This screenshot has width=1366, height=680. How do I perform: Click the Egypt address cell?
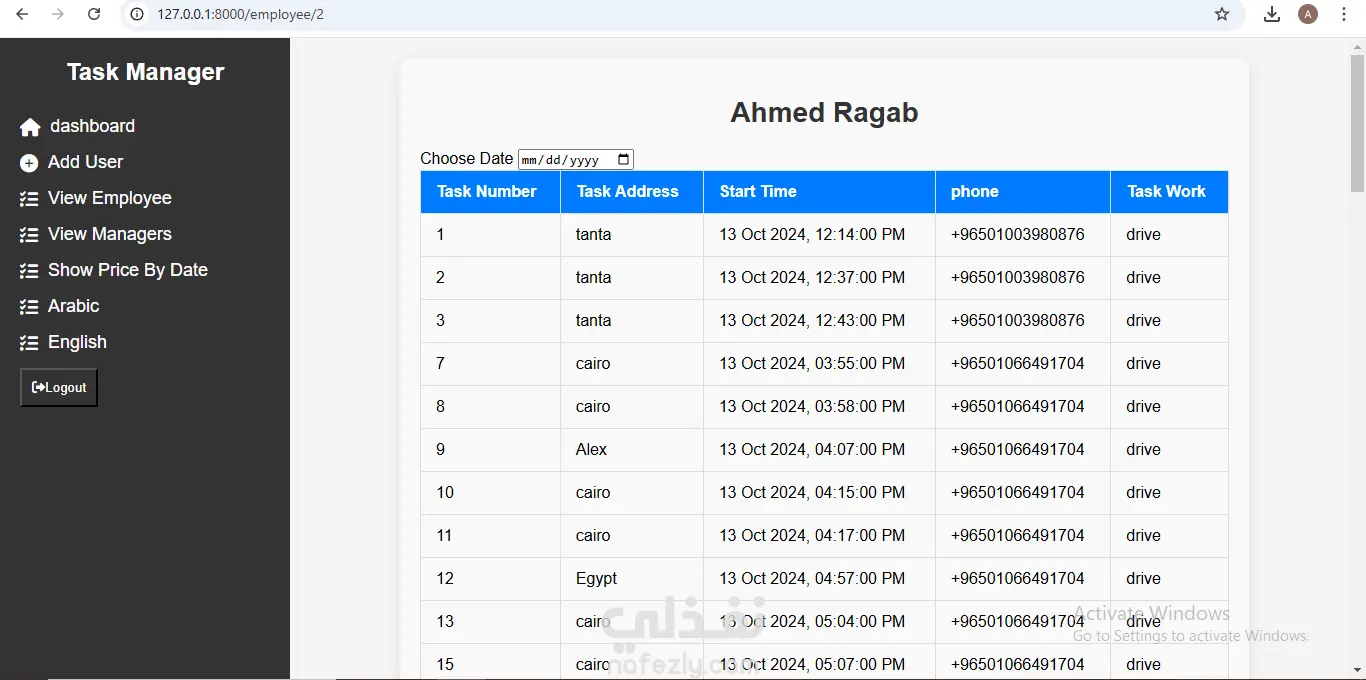632,579
